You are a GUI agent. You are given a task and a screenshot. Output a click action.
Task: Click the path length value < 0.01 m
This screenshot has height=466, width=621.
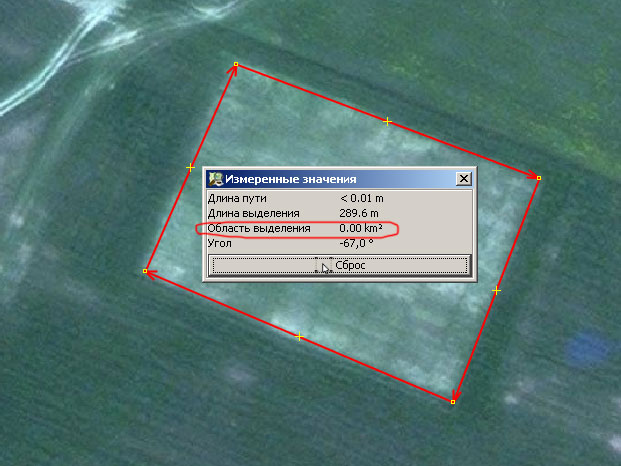point(362,198)
